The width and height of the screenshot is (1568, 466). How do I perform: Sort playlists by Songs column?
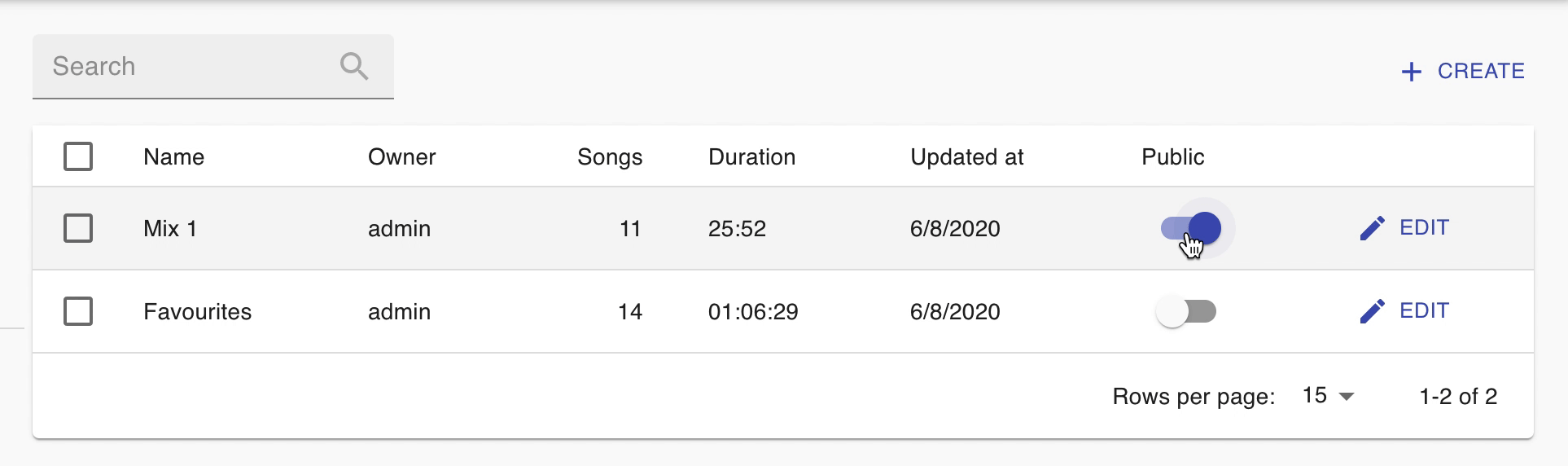pyautogui.click(x=610, y=157)
